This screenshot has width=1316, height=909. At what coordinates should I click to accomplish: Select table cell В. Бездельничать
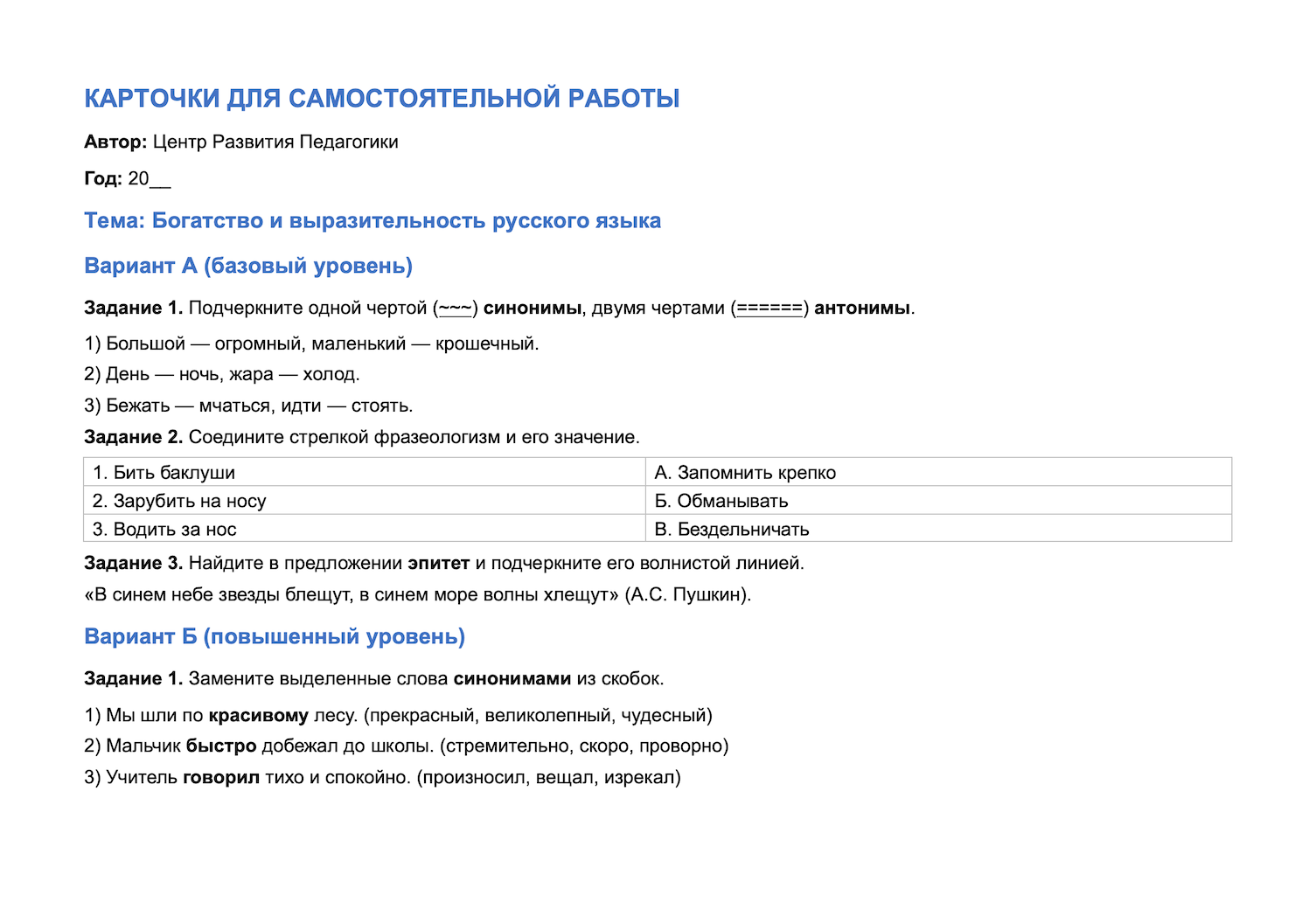click(x=938, y=529)
